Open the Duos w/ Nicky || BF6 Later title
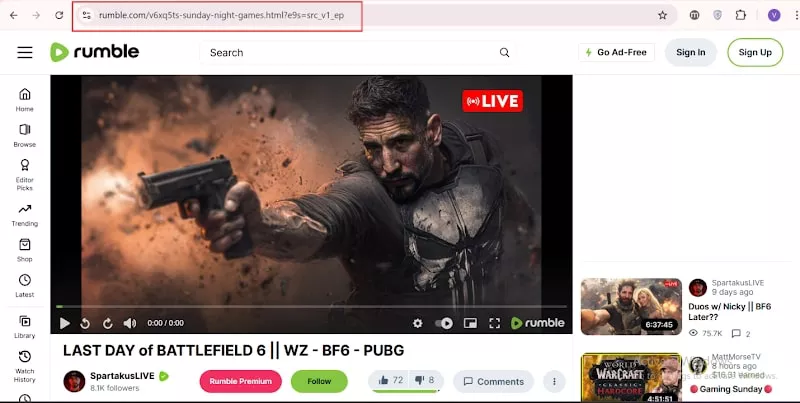Screen dimensions: 800x403 (x=730, y=312)
